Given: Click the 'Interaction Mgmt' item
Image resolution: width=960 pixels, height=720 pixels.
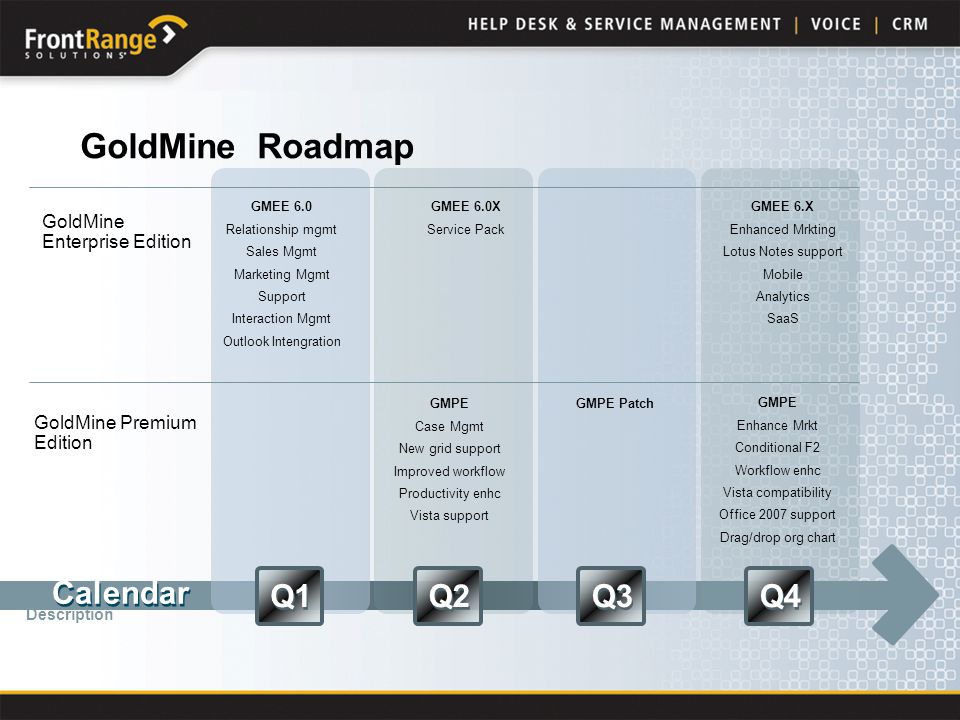Looking at the screenshot, I should [281, 318].
